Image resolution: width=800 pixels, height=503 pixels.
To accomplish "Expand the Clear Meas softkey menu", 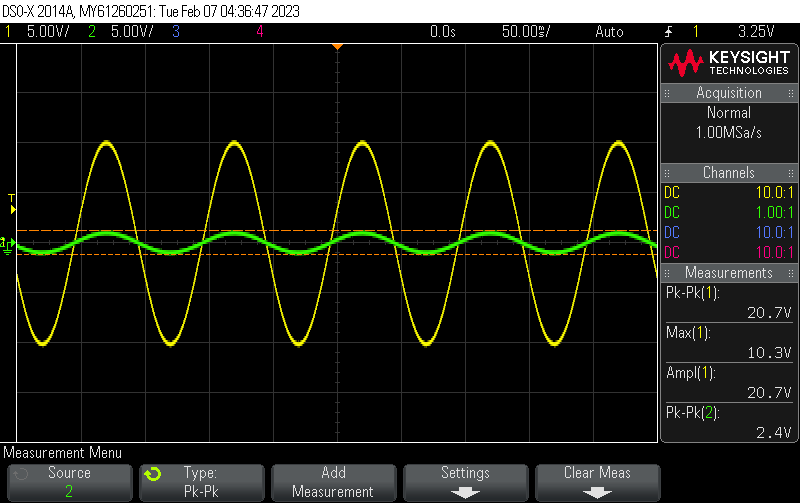I will point(597,482).
